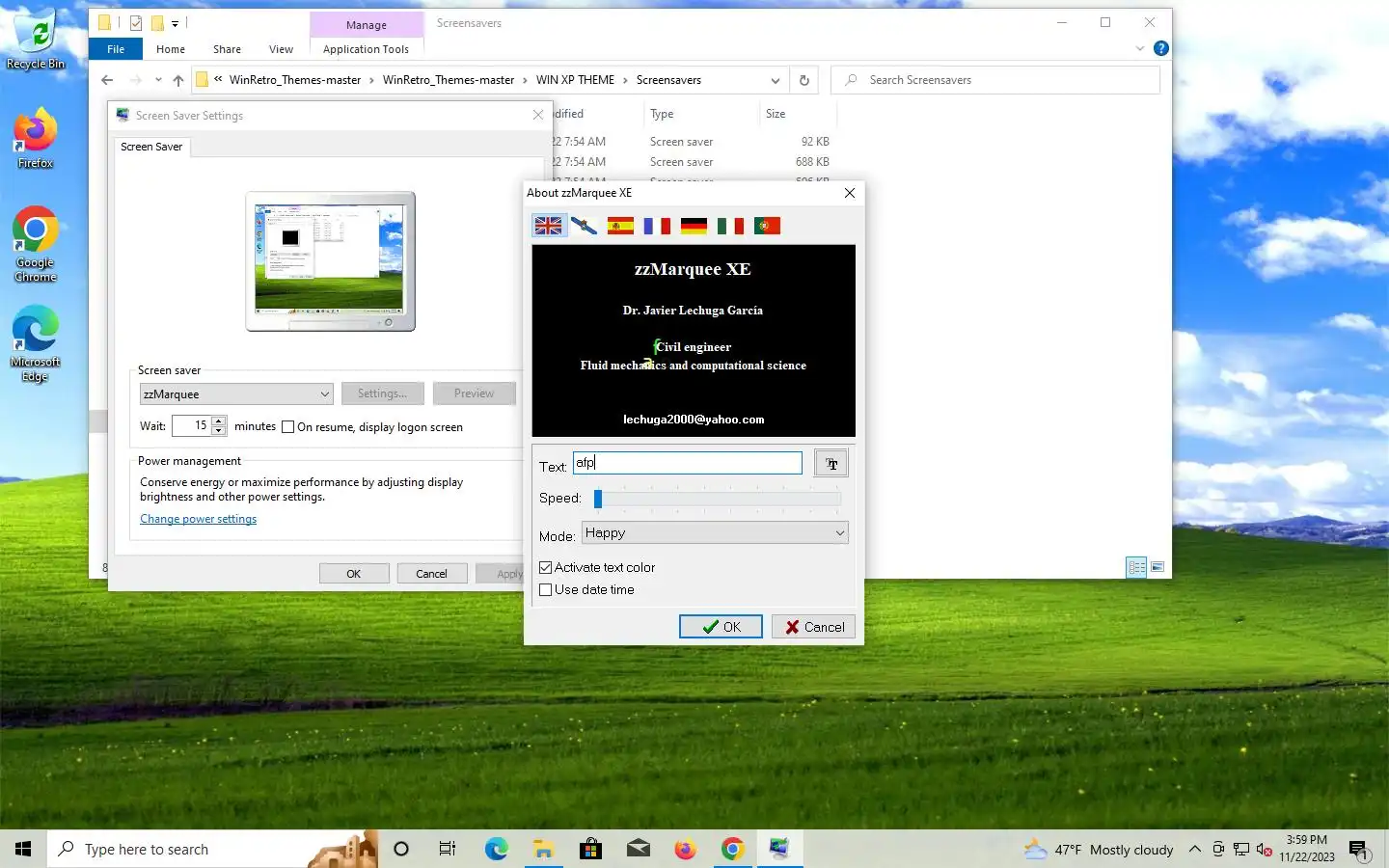Enable Use date time checkbox
Screen dimensions: 1389x868
[x=546, y=589]
